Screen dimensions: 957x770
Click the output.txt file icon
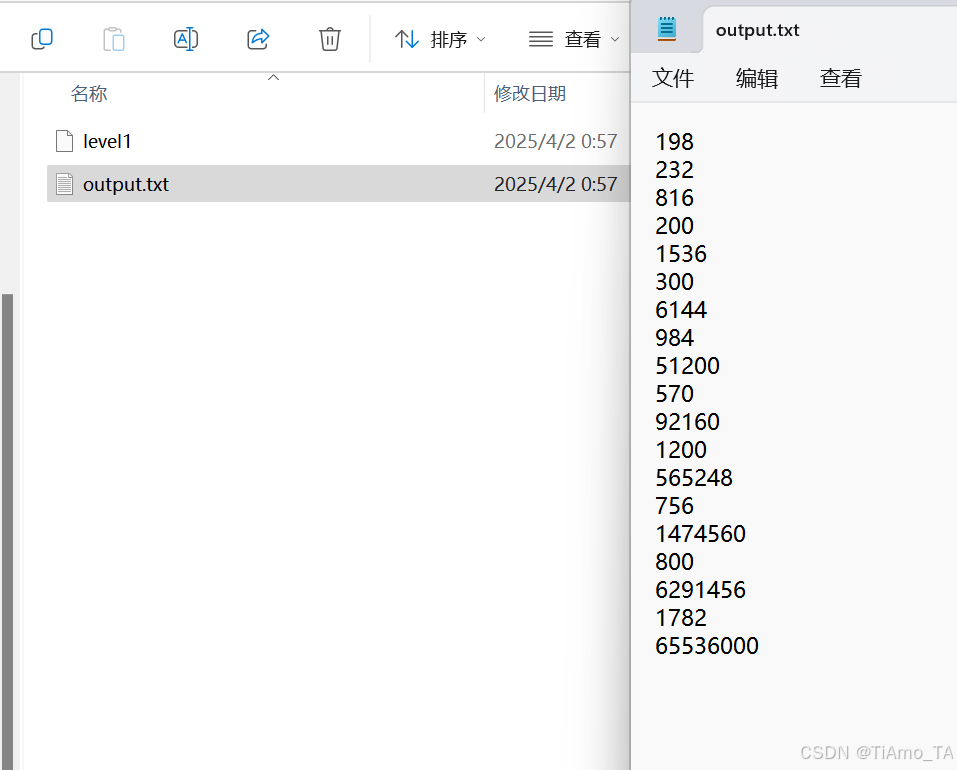[x=63, y=184]
